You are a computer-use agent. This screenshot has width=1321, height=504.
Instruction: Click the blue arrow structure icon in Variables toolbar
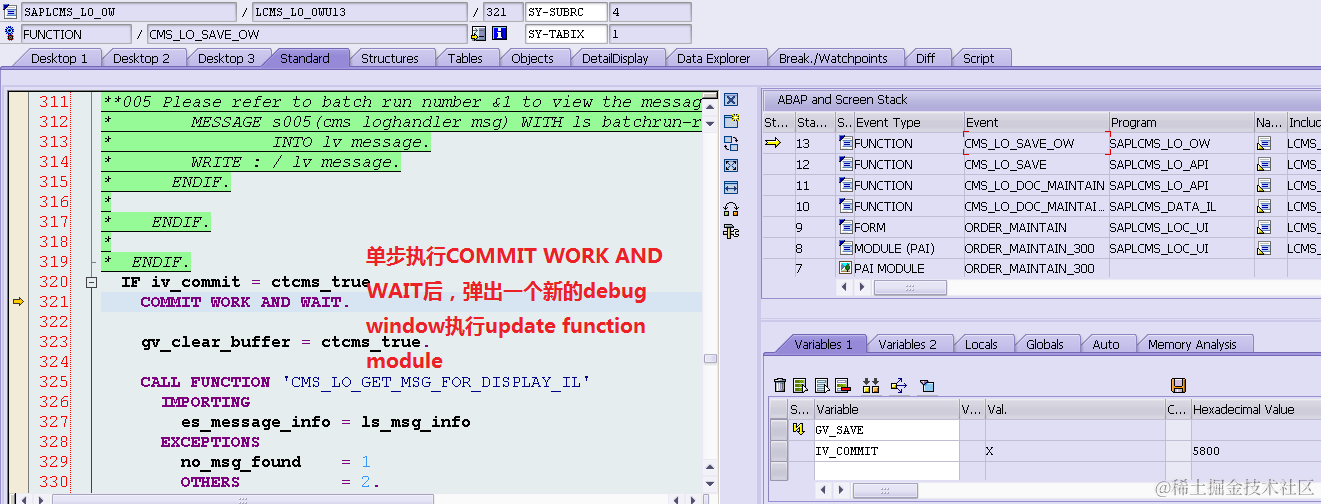(x=898, y=385)
